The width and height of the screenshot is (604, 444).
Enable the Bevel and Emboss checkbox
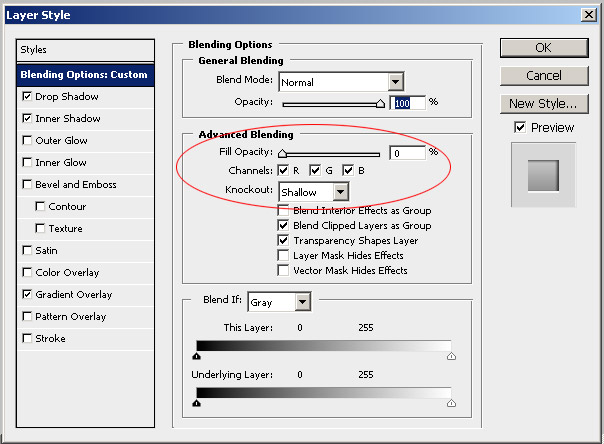click(x=27, y=184)
